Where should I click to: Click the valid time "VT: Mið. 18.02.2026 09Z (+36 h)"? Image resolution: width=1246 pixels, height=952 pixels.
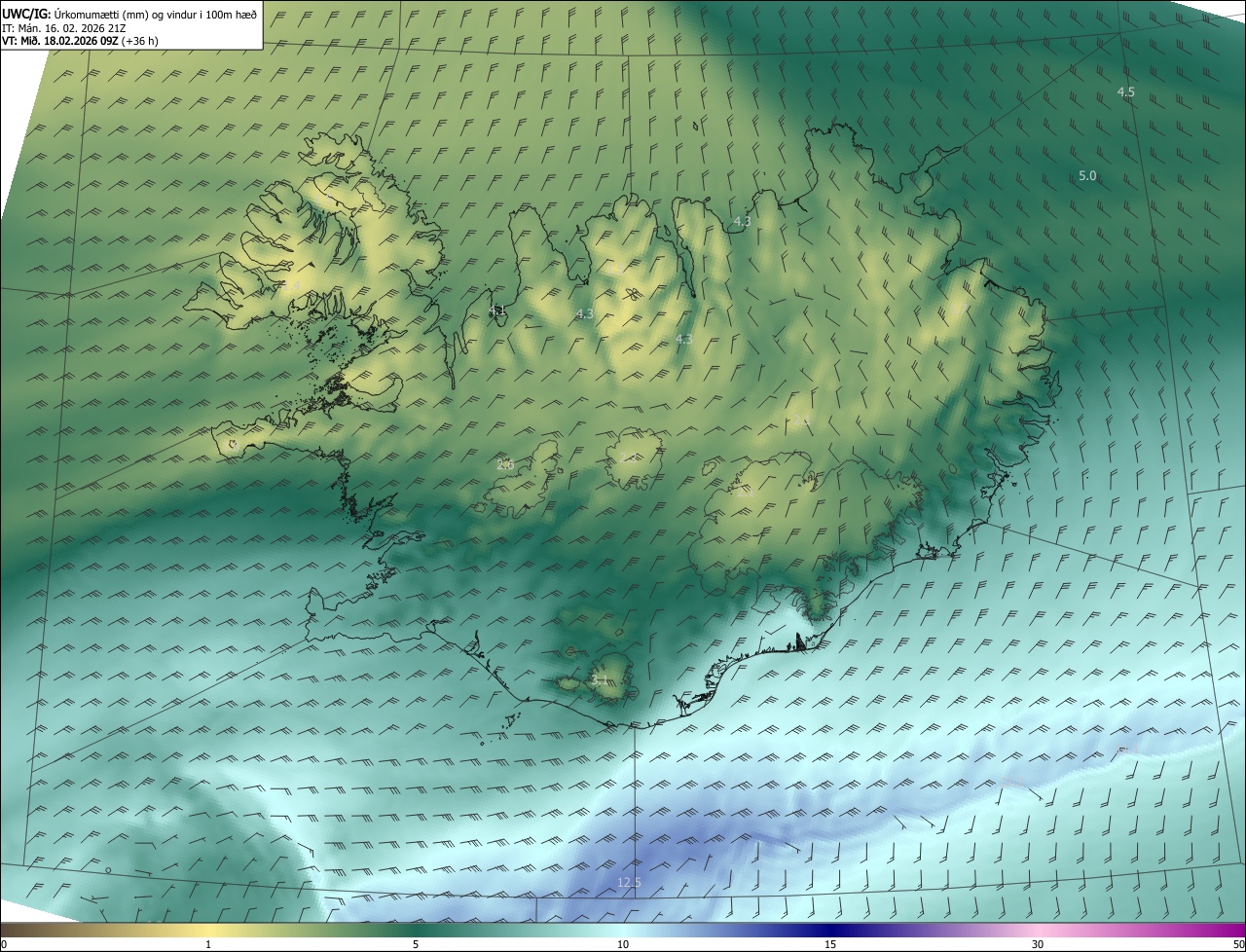point(80,41)
